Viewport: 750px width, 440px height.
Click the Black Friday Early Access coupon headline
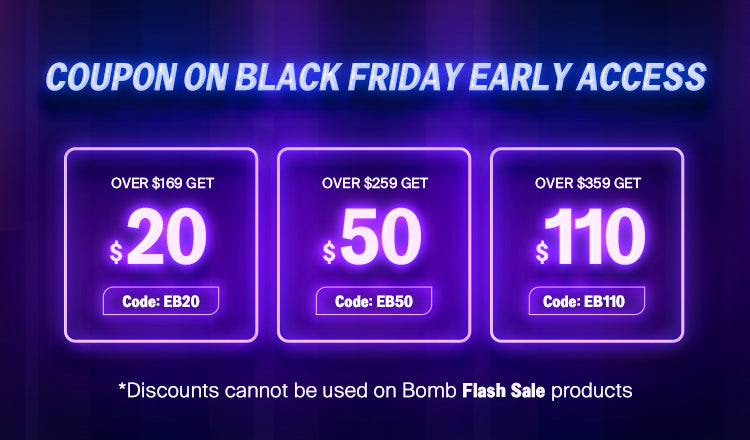374,78
